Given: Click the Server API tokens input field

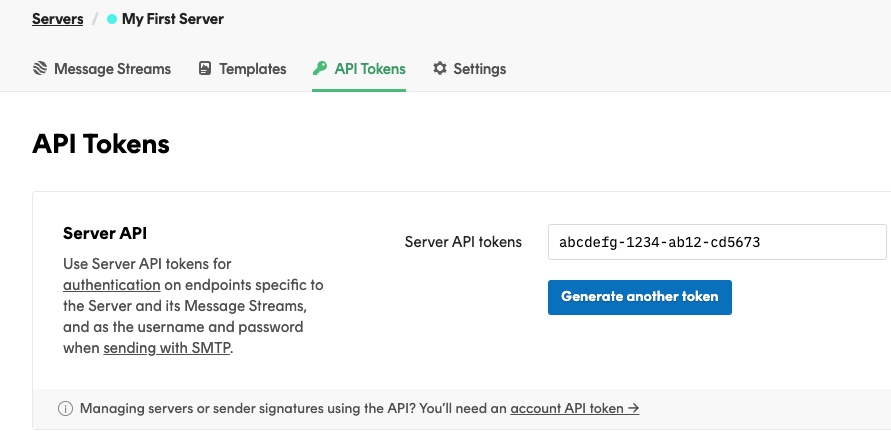Looking at the screenshot, I should point(717,242).
